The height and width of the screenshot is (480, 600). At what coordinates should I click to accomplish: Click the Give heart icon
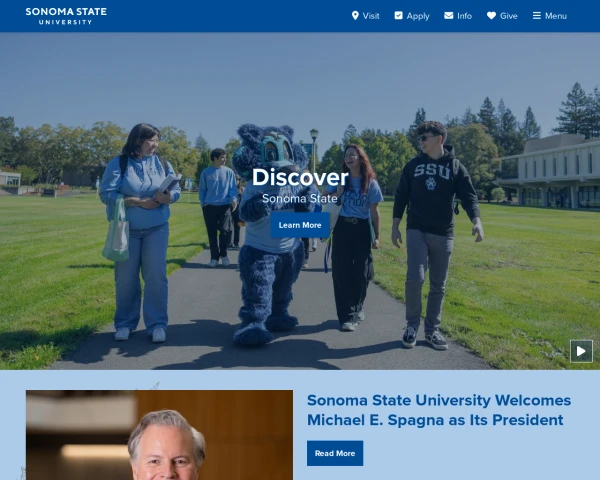point(491,15)
